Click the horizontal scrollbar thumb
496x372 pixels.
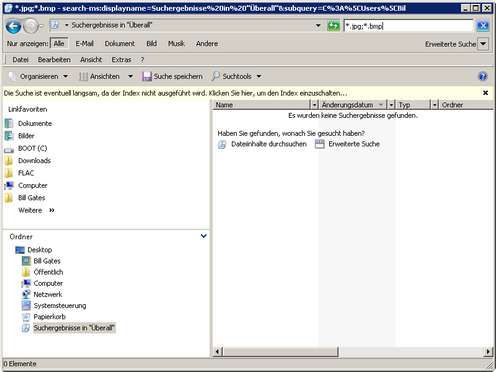pyautogui.click(x=281, y=351)
